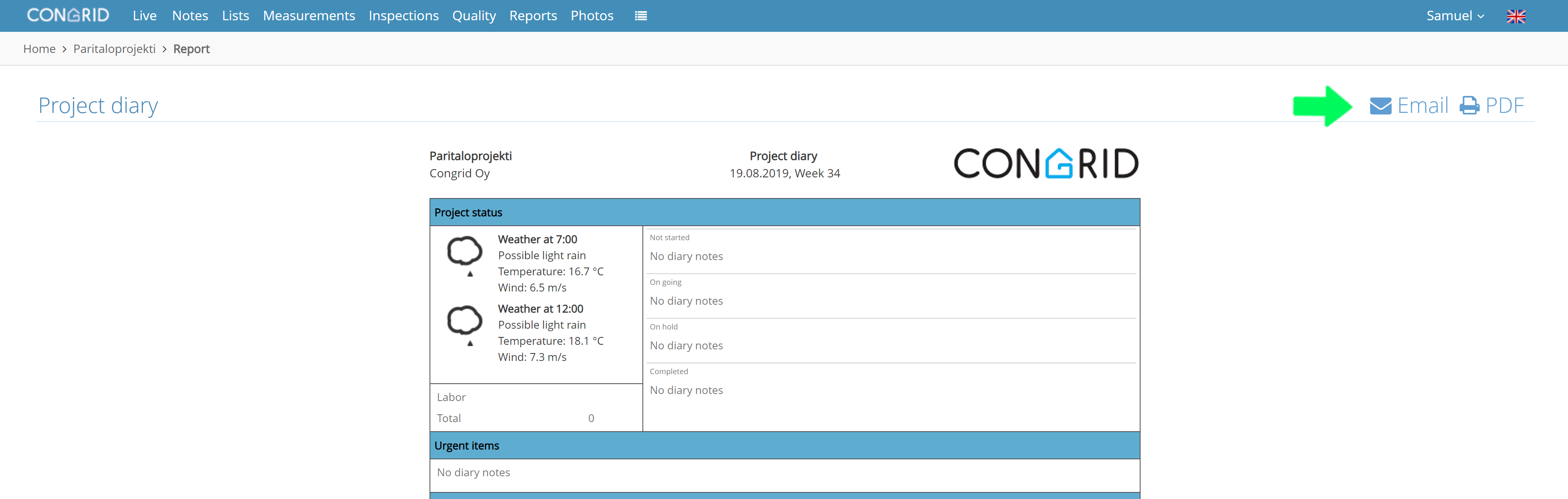Go to Photos page

[592, 16]
